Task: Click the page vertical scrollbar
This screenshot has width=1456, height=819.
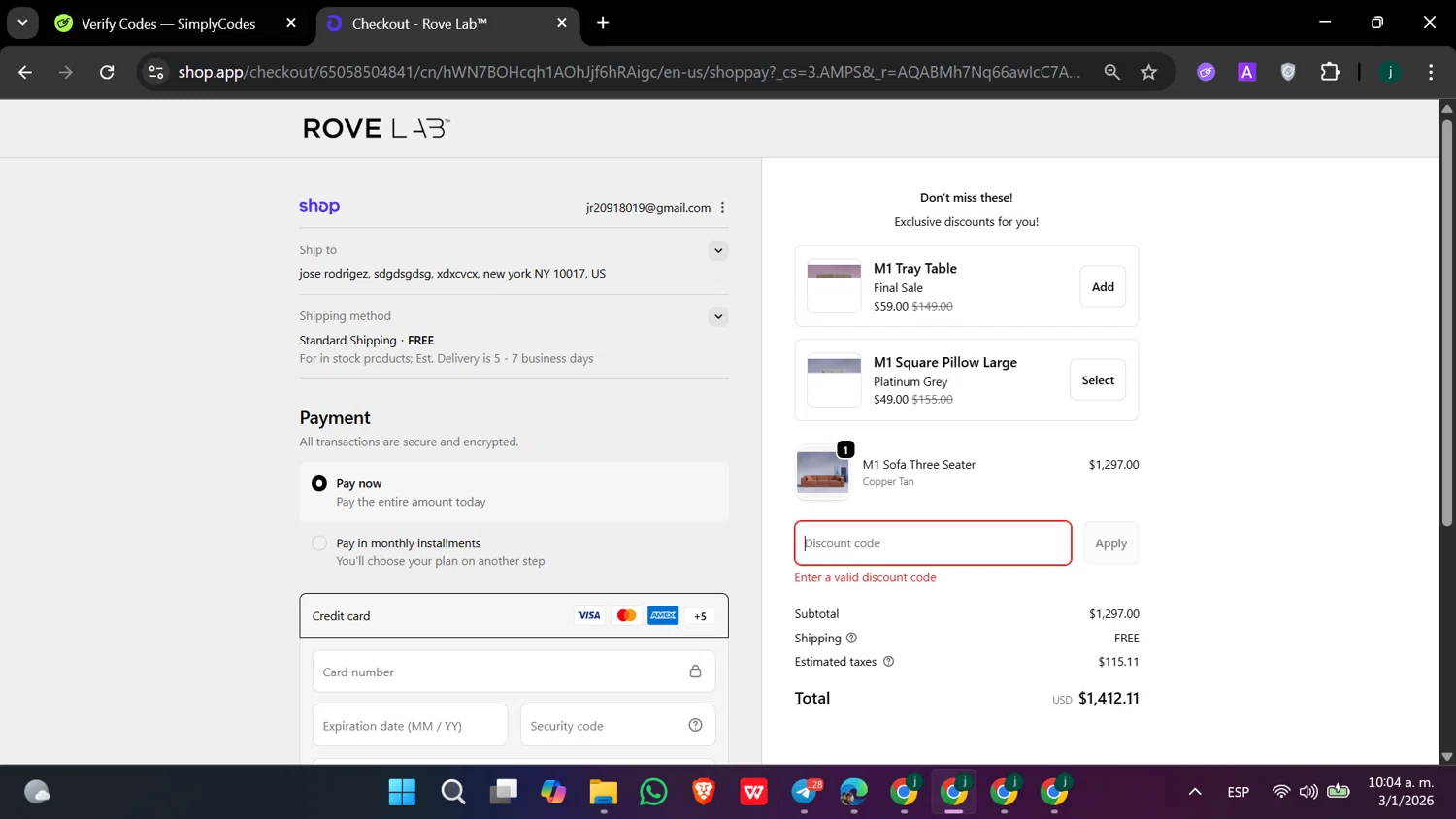Action: pyautogui.click(x=1446, y=322)
